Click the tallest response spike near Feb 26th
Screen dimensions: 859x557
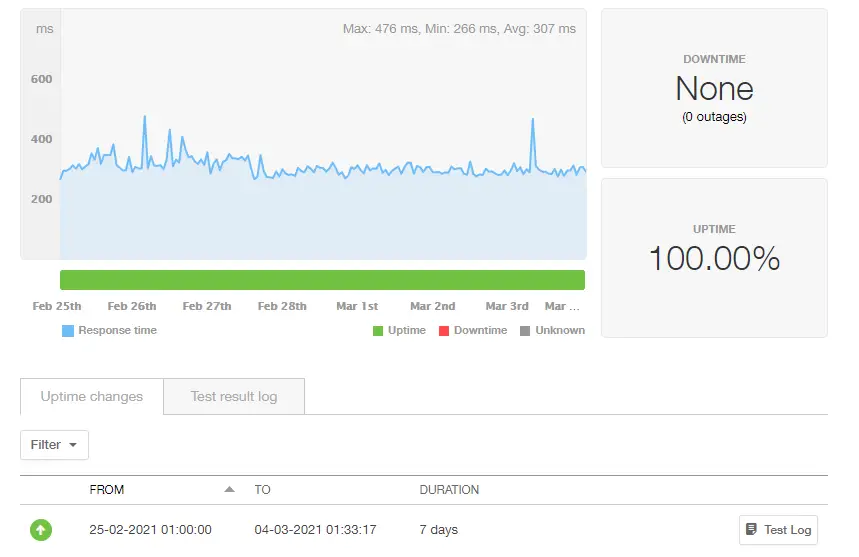click(x=145, y=118)
